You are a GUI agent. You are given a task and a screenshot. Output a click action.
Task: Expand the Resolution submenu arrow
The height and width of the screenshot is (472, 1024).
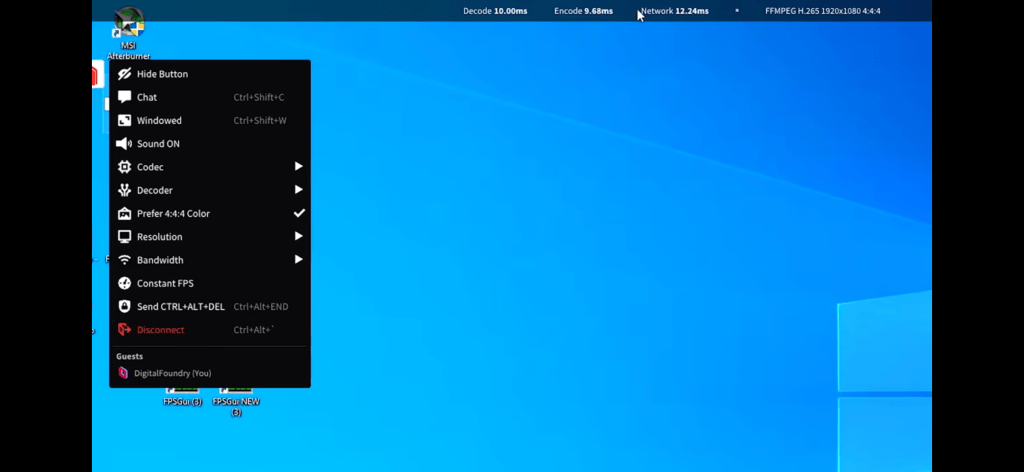click(298, 236)
